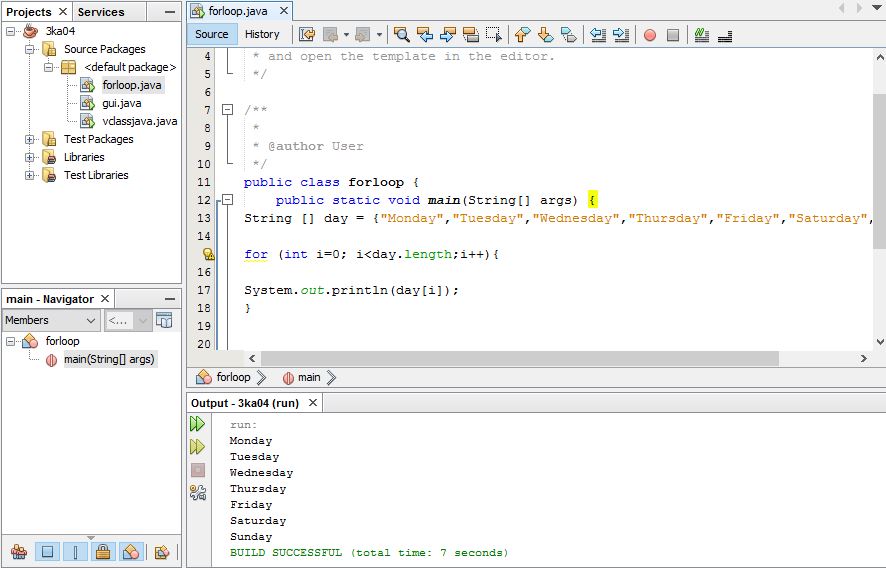Switch to the Services tab
The image size is (886, 568).
101,12
